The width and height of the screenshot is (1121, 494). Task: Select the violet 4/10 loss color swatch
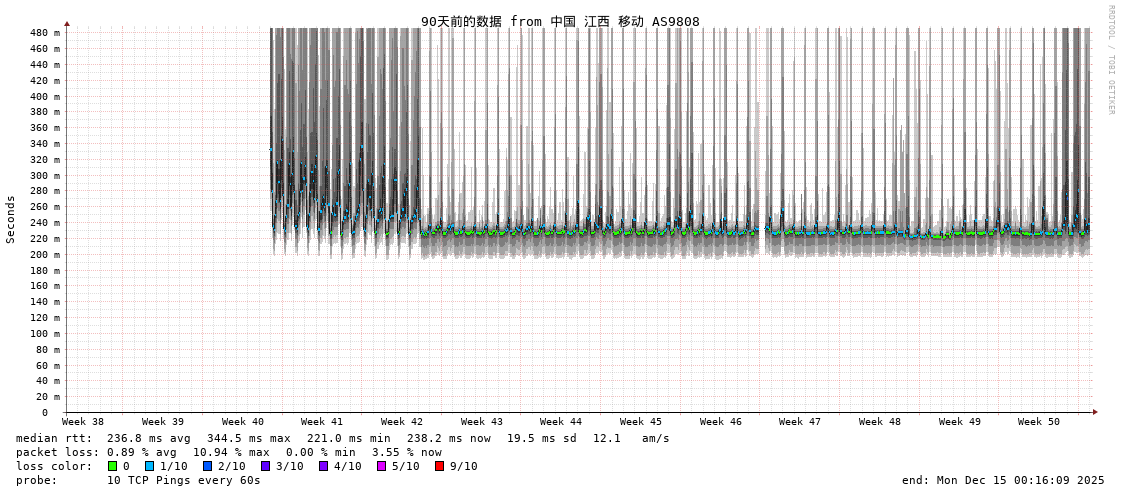(x=323, y=466)
